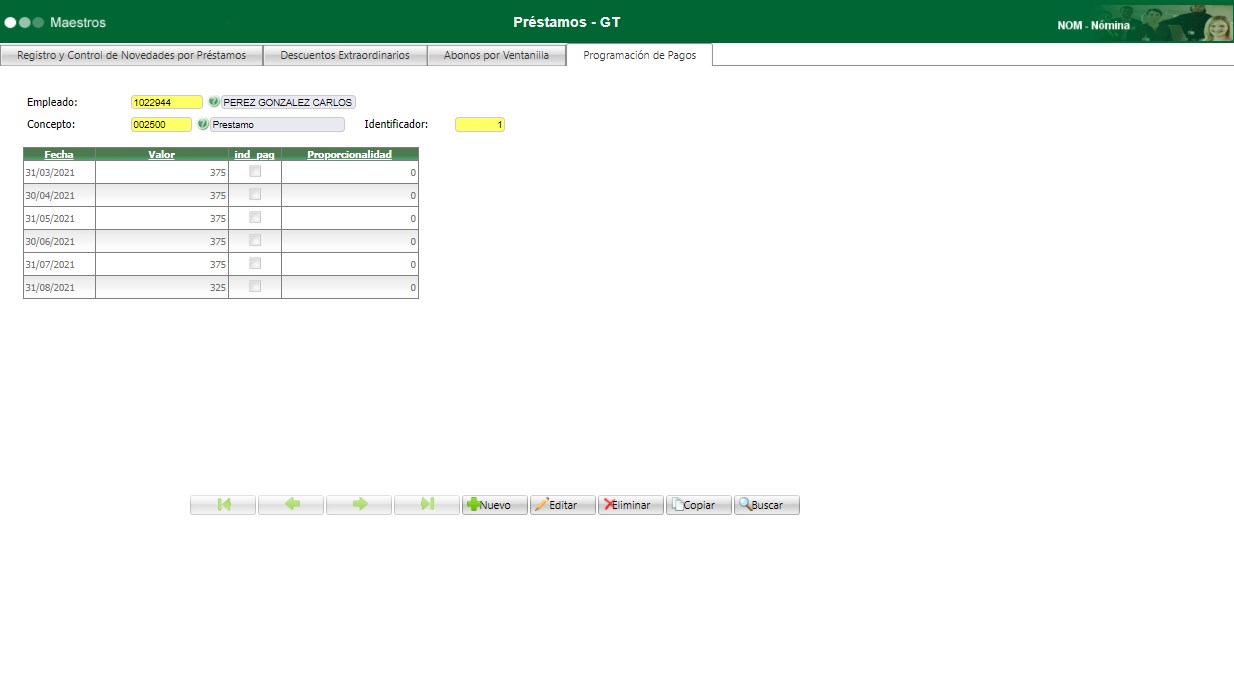This screenshot has height=698, width=1234.
Task: Click the 325 value cell
Action: tap(162, 287)
